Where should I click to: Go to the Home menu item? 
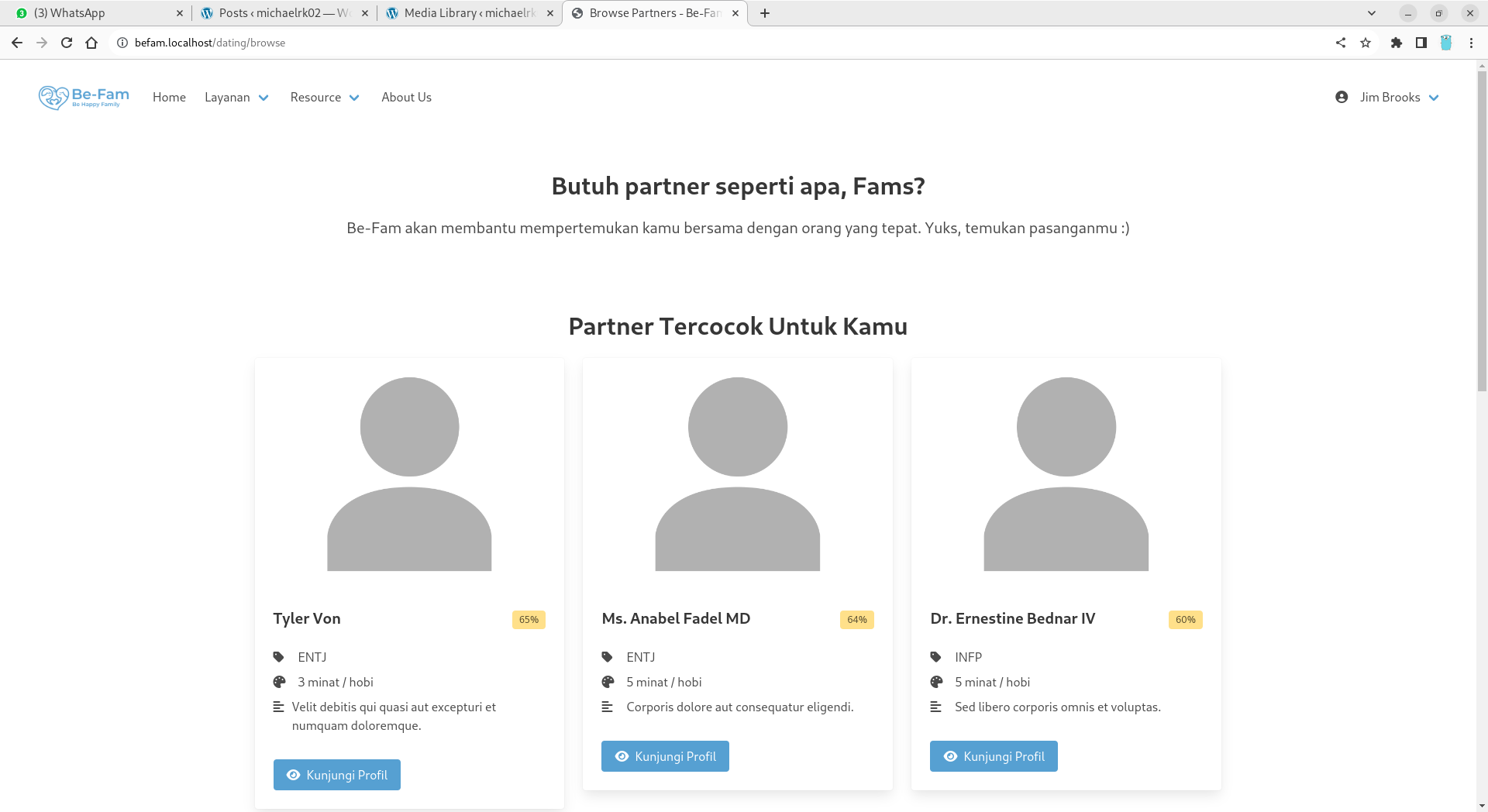(169, 97)
